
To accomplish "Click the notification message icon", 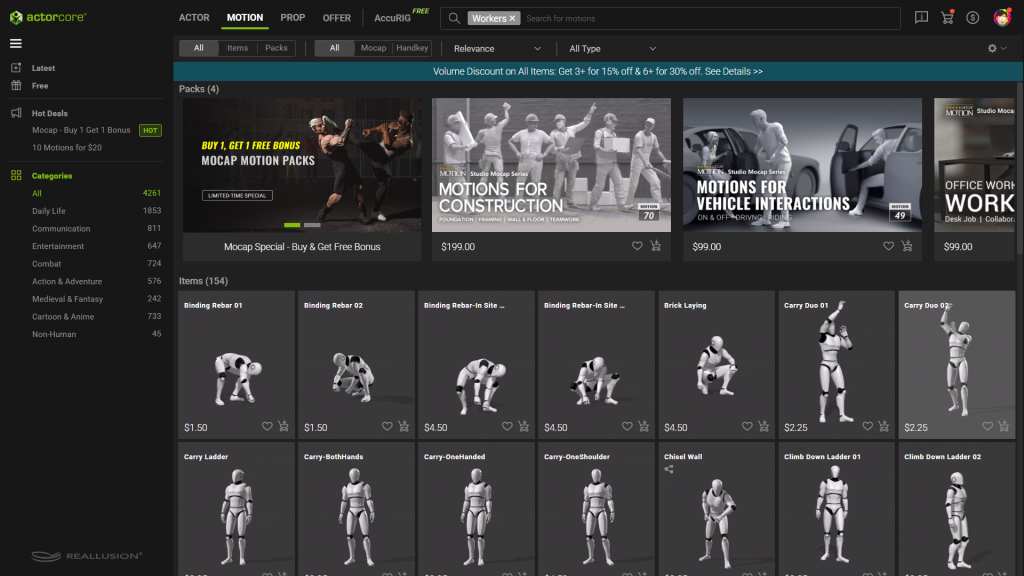I will click(921, 18).
